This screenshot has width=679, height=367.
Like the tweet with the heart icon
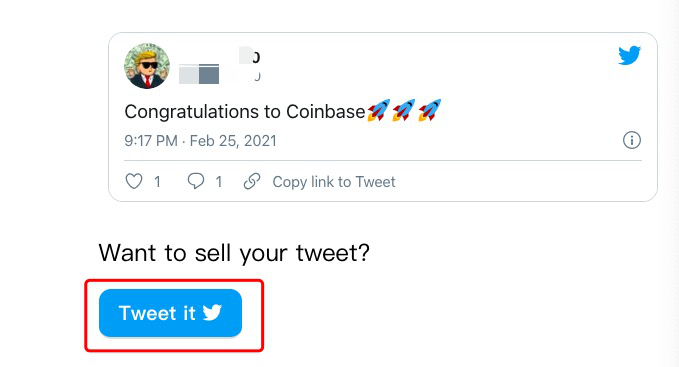[x=134, y=181]
